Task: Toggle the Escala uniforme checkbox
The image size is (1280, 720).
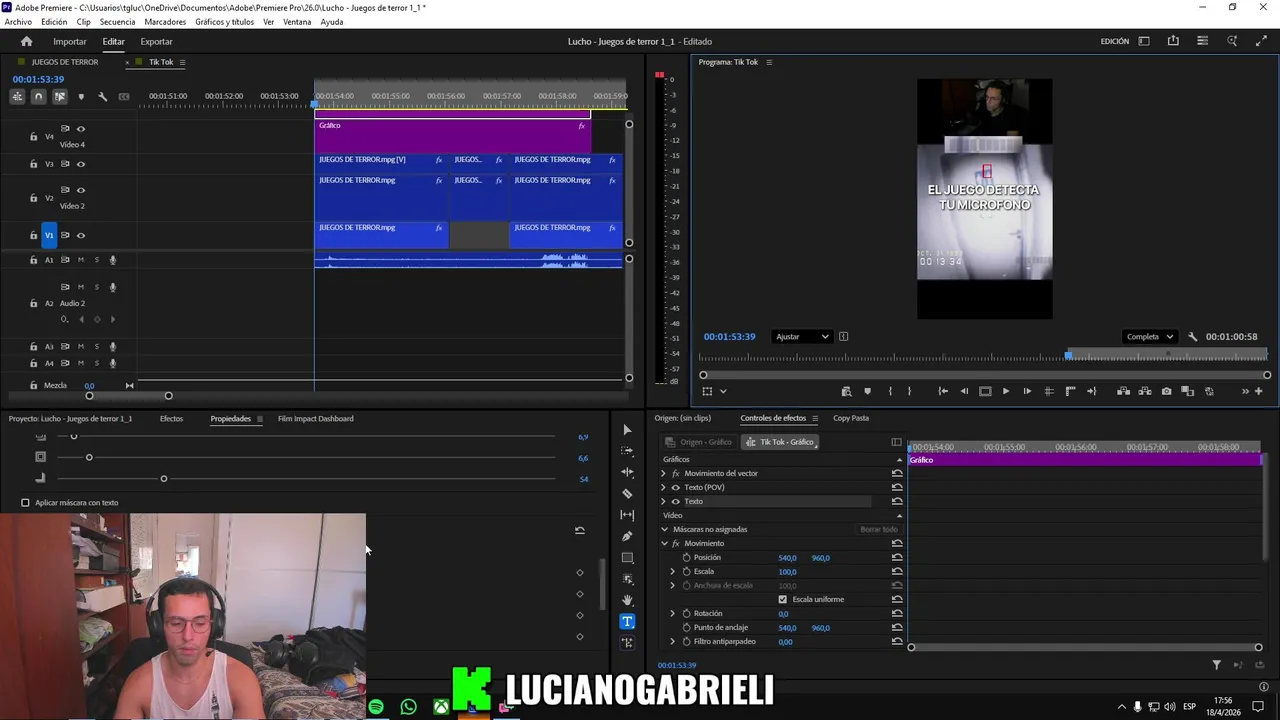Action: click(x=782, y=599)
